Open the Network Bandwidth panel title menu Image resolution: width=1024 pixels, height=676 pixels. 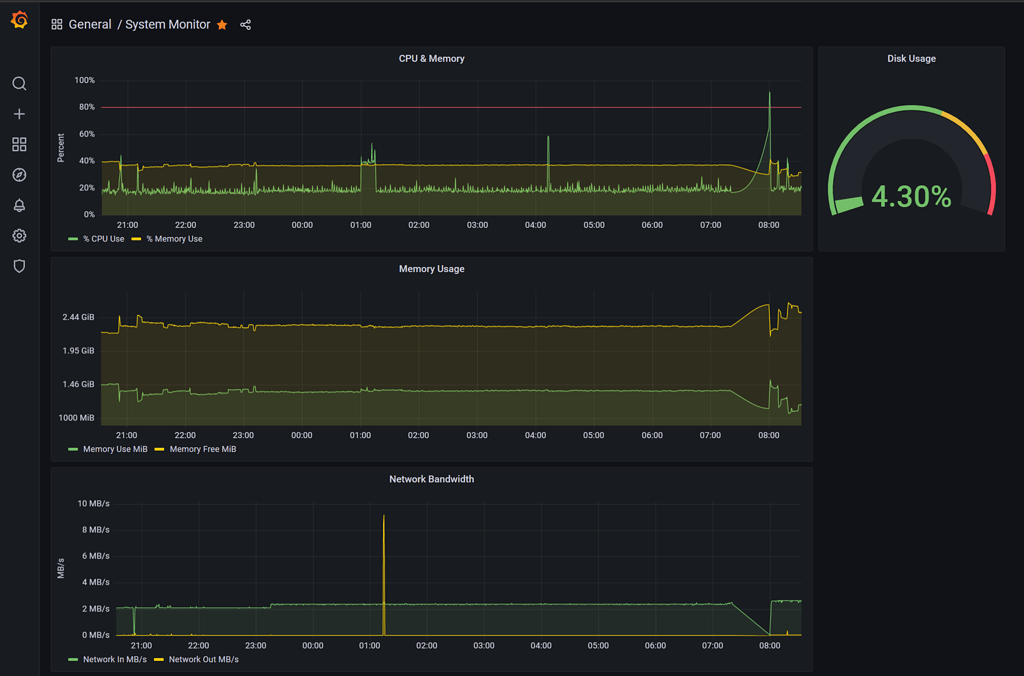coord(431,479)
